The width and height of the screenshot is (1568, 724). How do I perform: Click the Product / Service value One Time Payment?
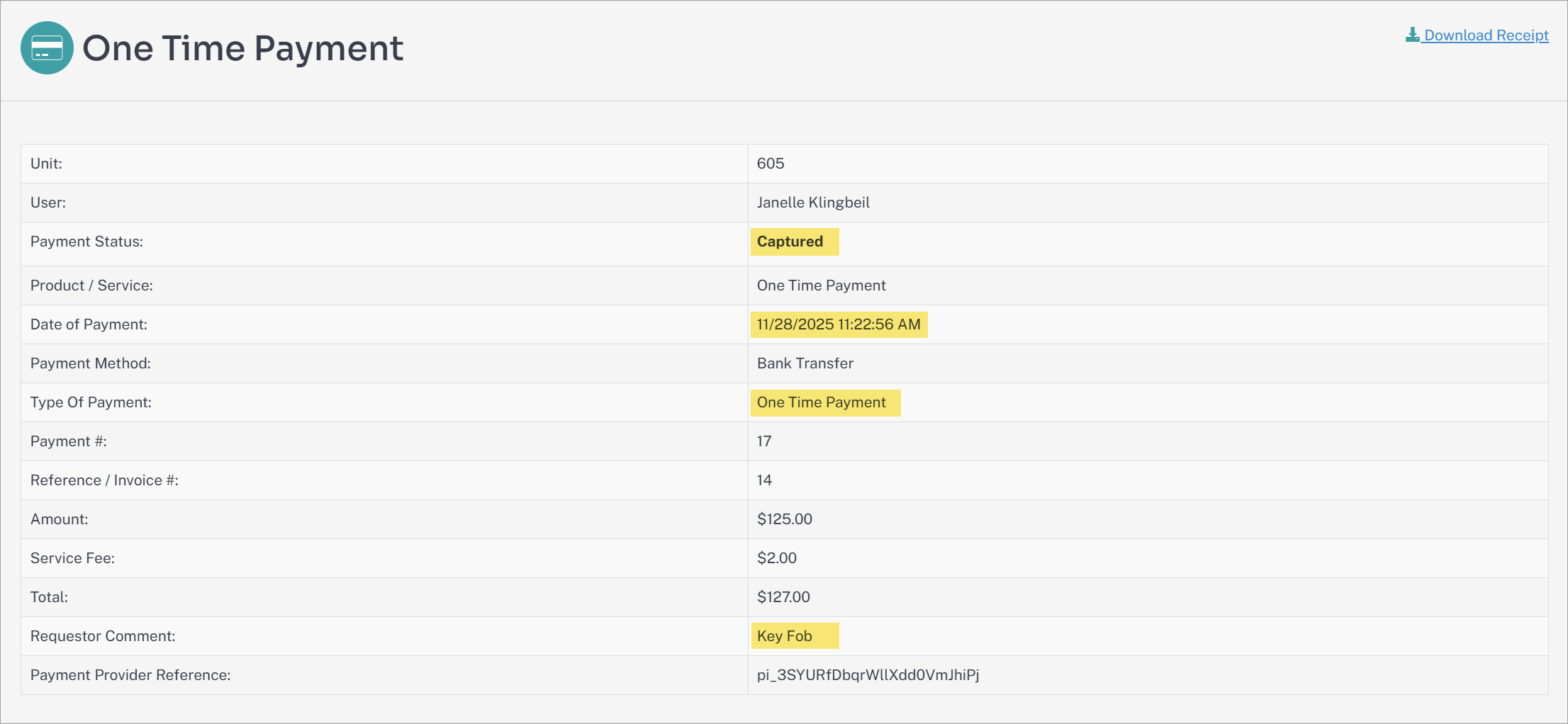pyautogui.click(x=821, y=285)
